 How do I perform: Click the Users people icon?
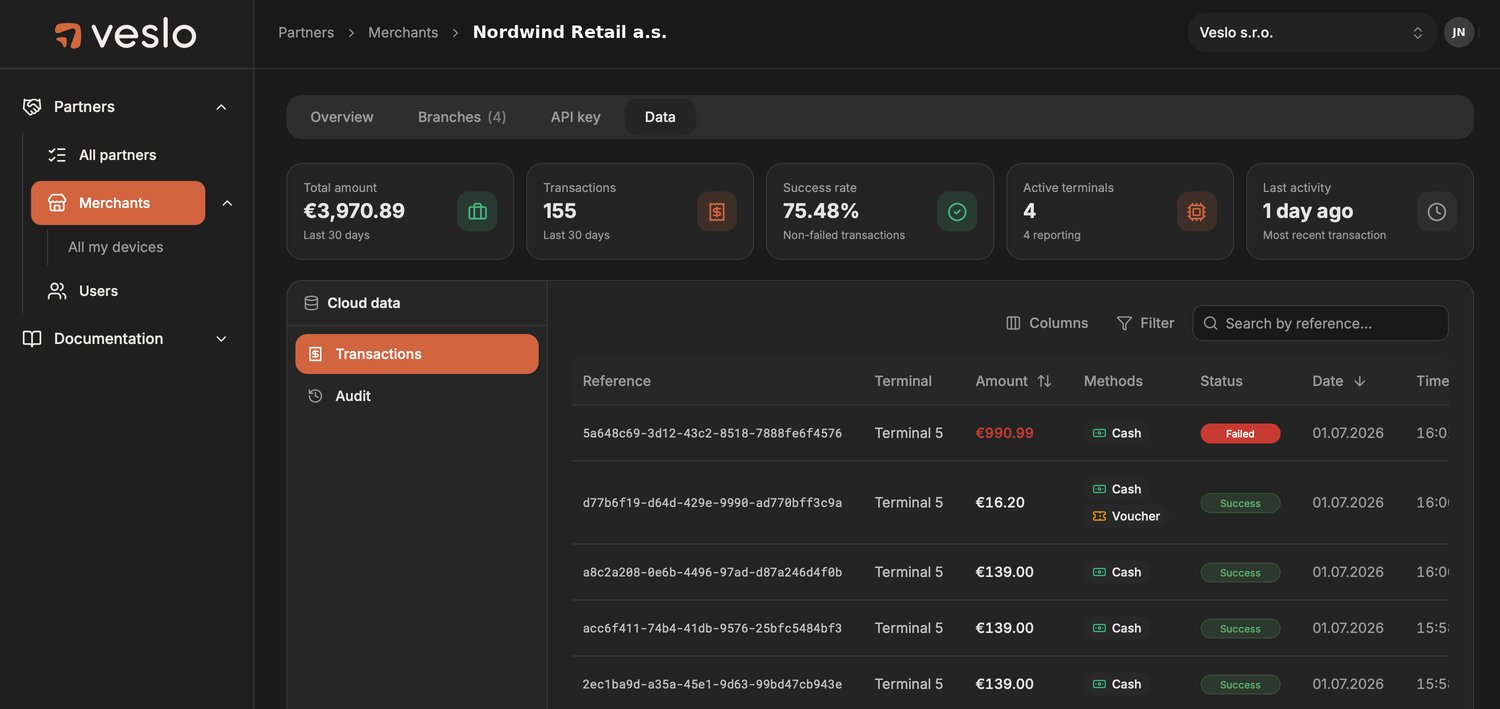pos(57,291)
